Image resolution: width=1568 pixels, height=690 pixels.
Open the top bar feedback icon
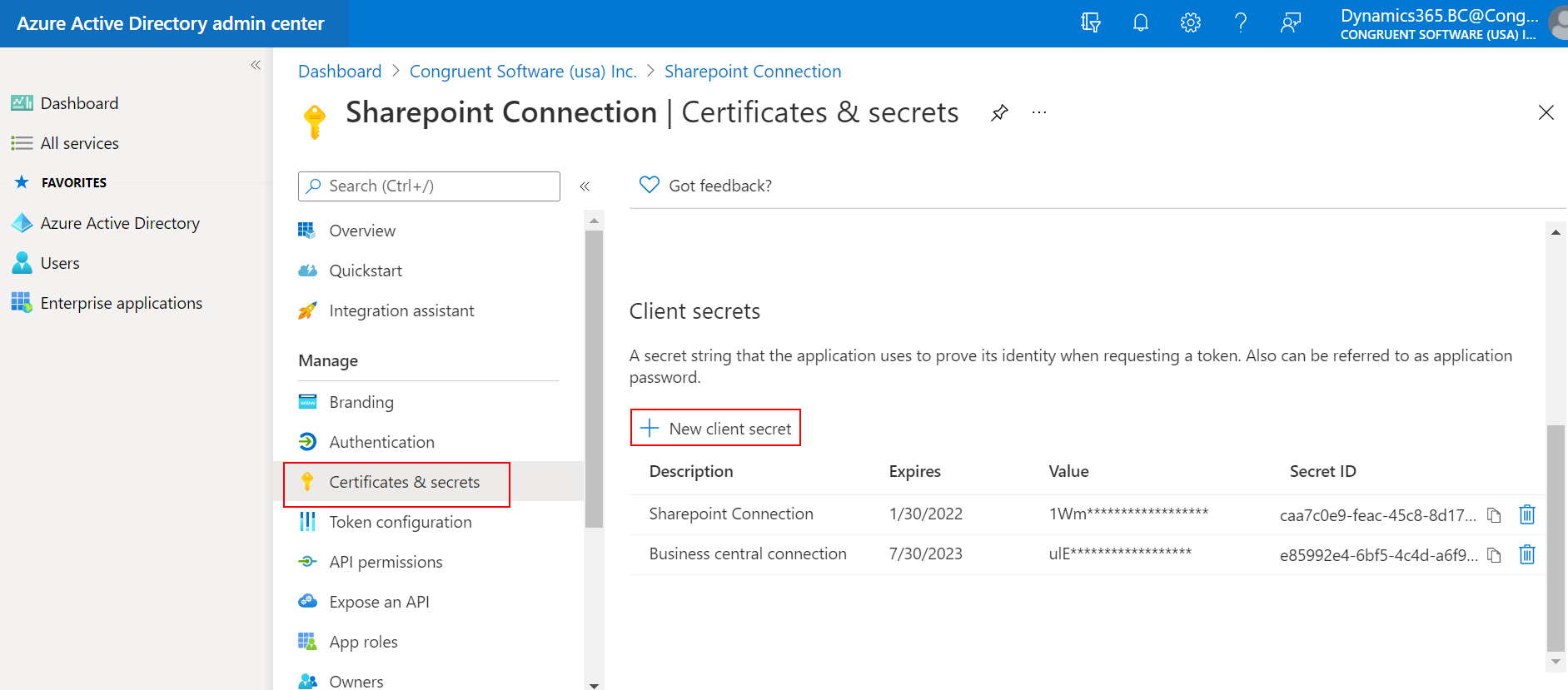pyautogui.click(x=1291, y=22)
